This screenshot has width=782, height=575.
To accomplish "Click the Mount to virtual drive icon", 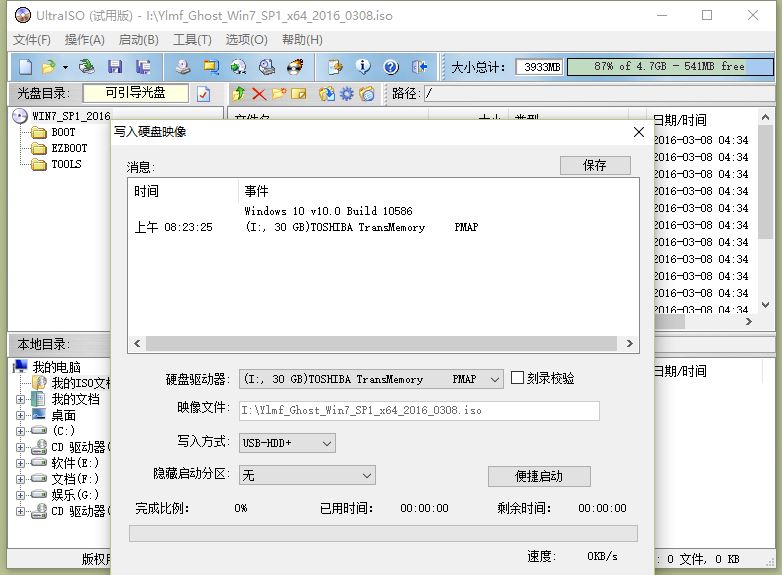I will [x=267, y=67].
